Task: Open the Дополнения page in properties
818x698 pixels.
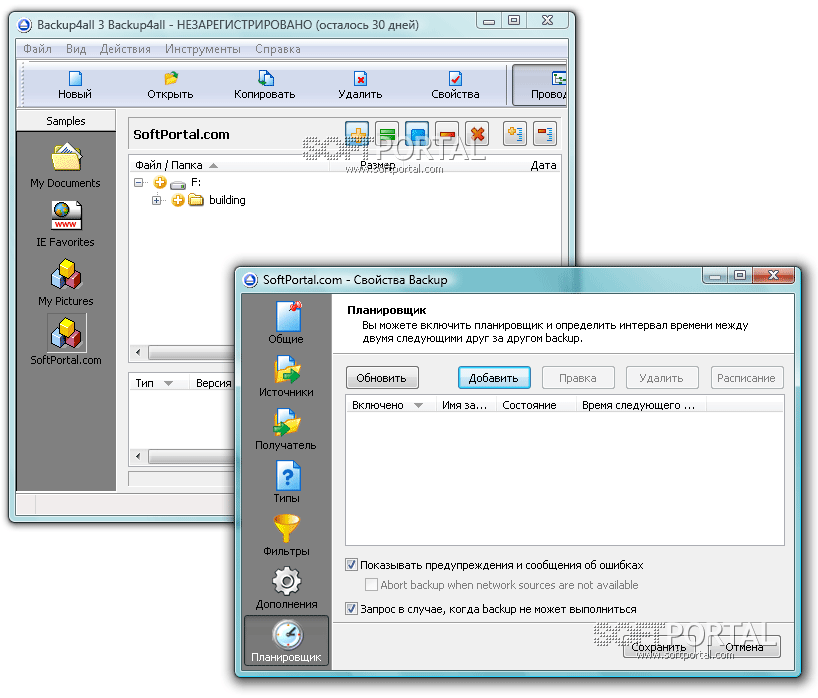Action: click(x=286, y=589)
